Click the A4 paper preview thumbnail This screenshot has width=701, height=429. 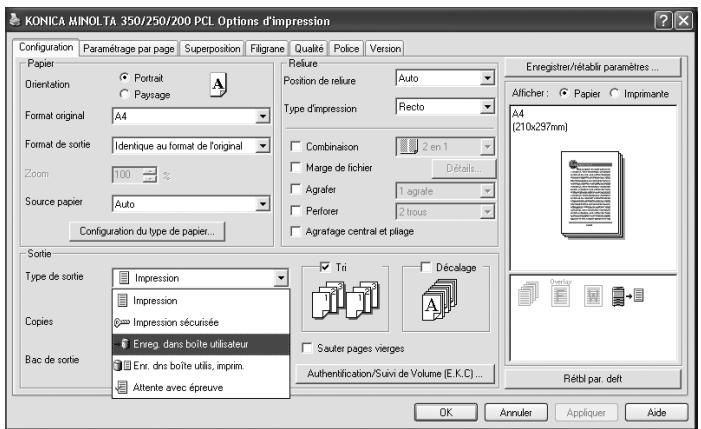click(592, 195)
